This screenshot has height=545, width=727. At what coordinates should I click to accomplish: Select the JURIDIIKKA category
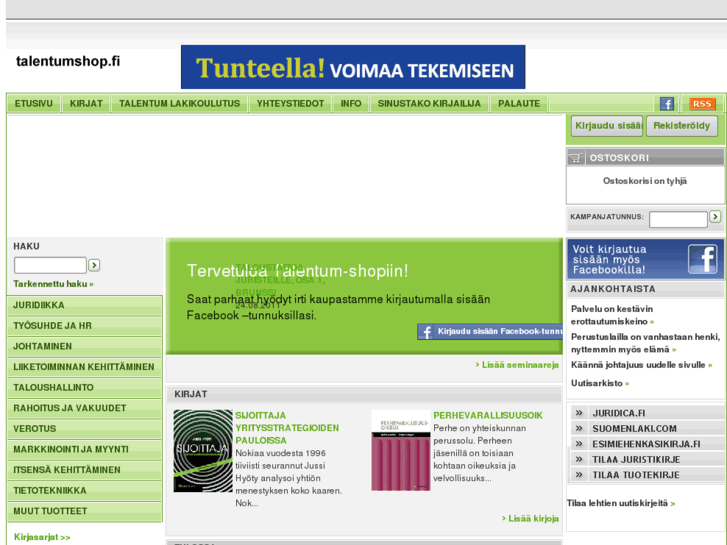click(85, 305)
